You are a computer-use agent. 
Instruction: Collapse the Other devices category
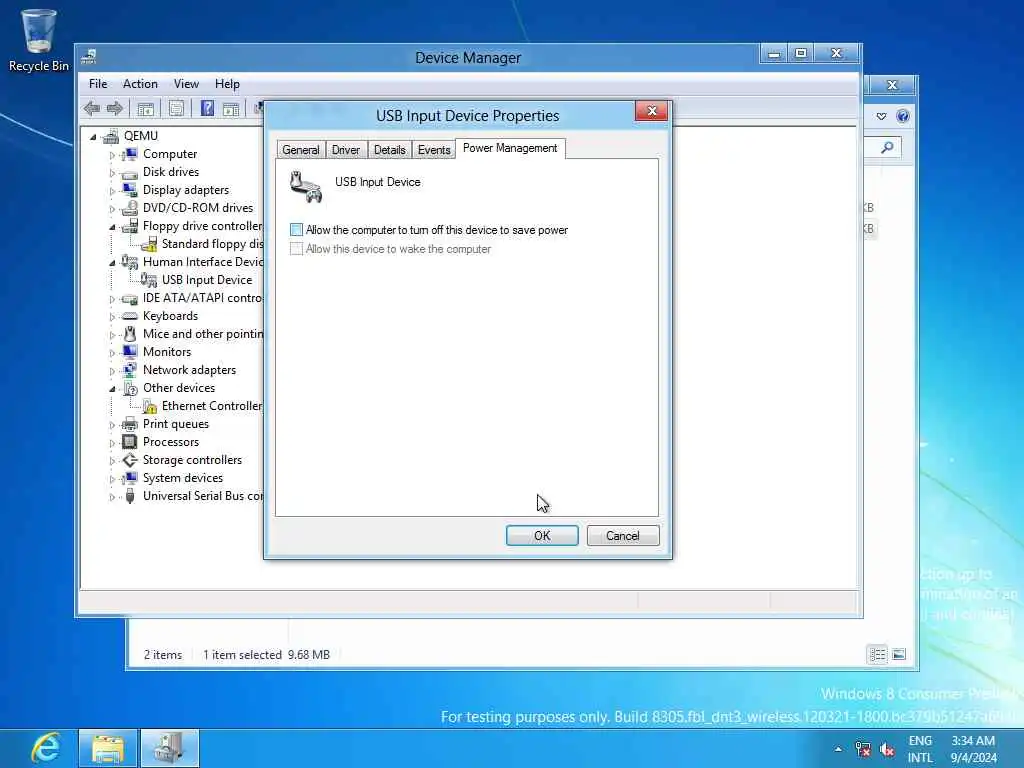112,389
